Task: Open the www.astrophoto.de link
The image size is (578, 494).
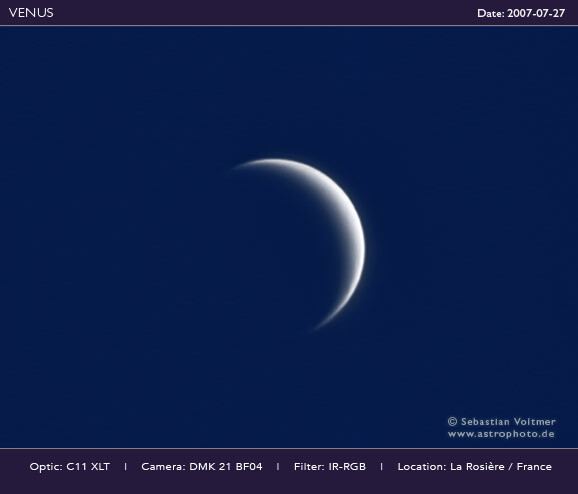Action: click(x=501, y=434)
